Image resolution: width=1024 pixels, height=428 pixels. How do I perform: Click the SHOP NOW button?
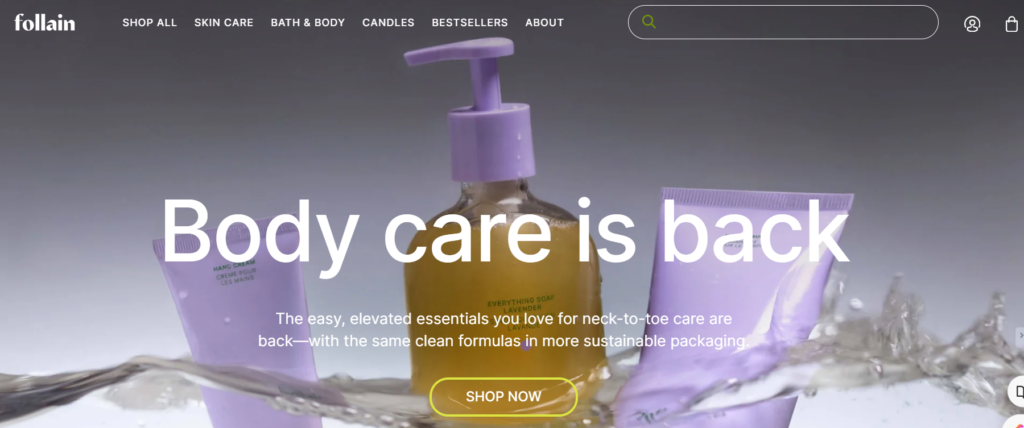(504, 397)
